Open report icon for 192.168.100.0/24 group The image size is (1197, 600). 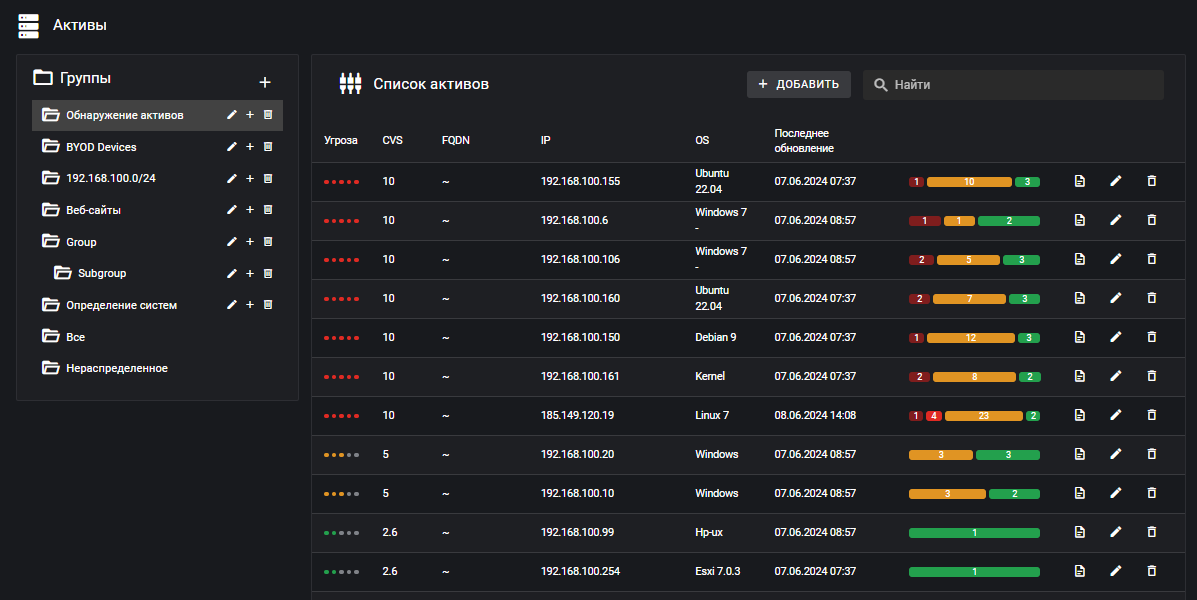[268, 178]
